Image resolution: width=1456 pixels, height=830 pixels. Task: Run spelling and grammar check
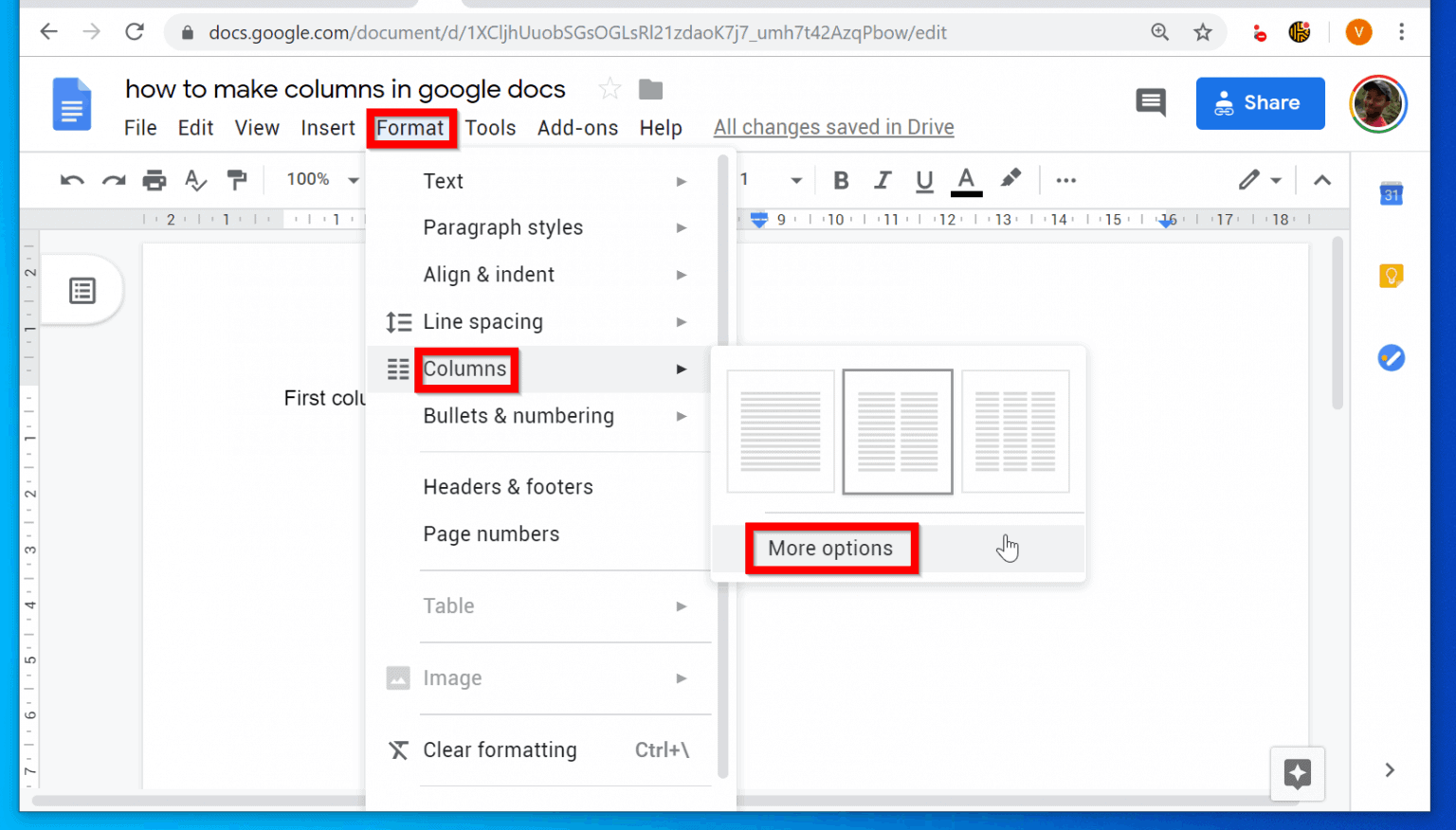click(195, 180)
